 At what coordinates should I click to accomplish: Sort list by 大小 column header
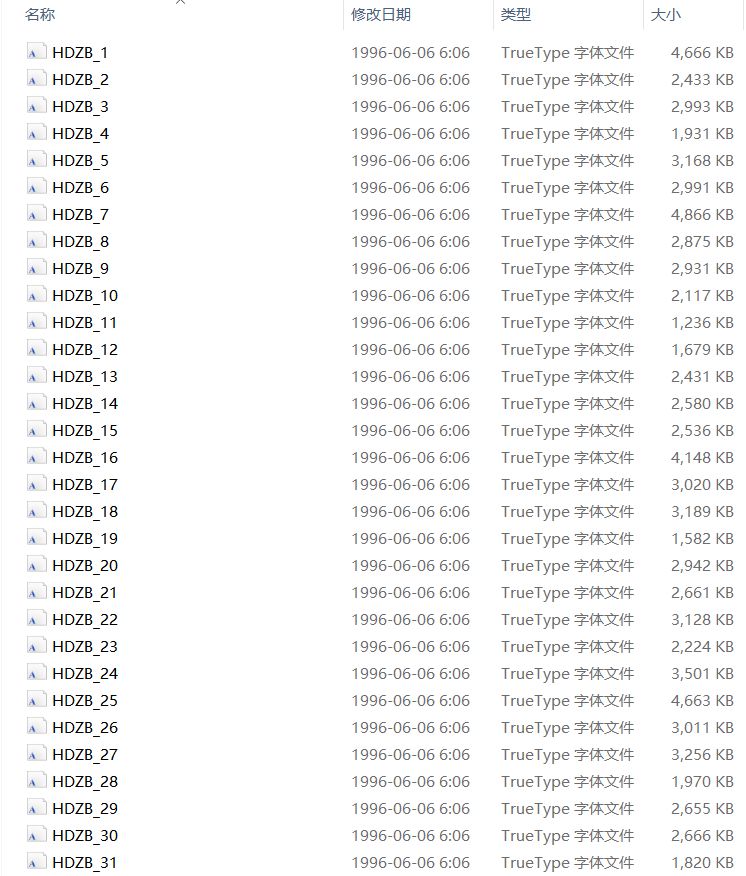click(x=666, y=15)
